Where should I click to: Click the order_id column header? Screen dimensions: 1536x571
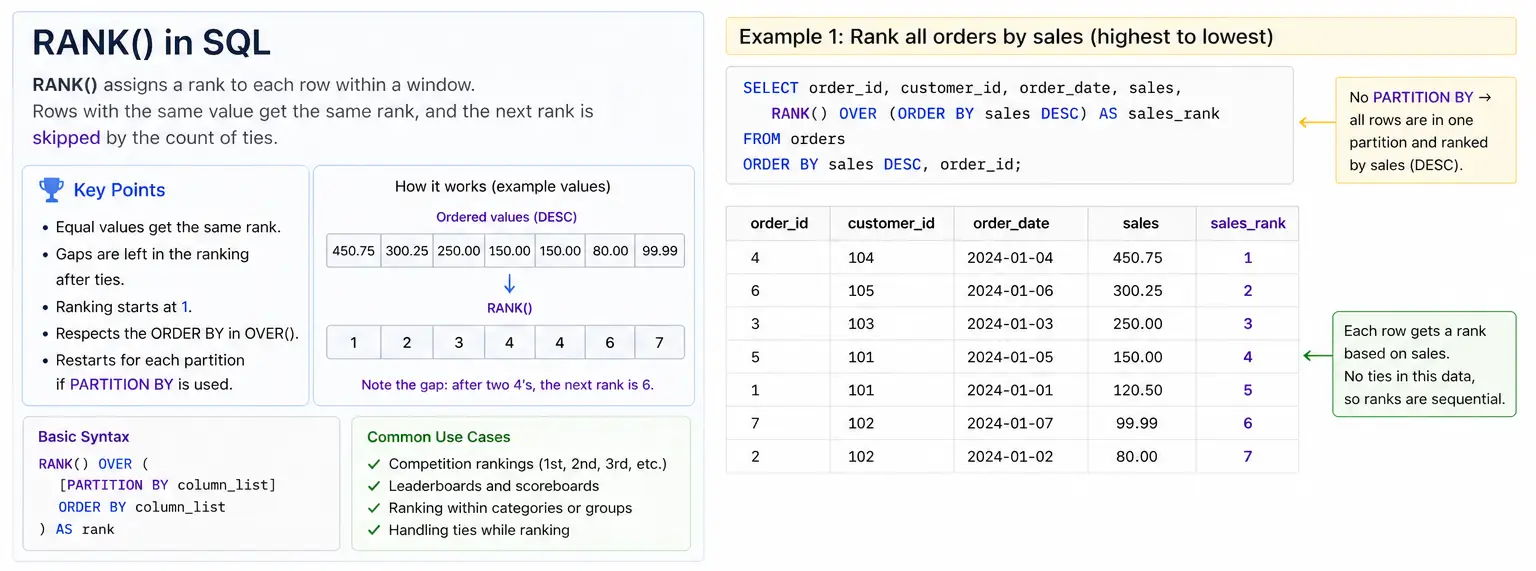click(x=779, y=223)
